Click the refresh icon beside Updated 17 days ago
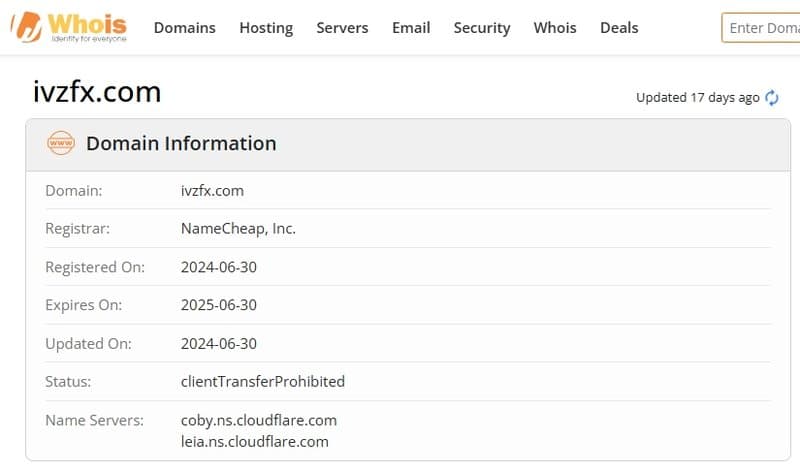Image resolution: width=800 pixels, height=471 pixels. coord(772,98)
